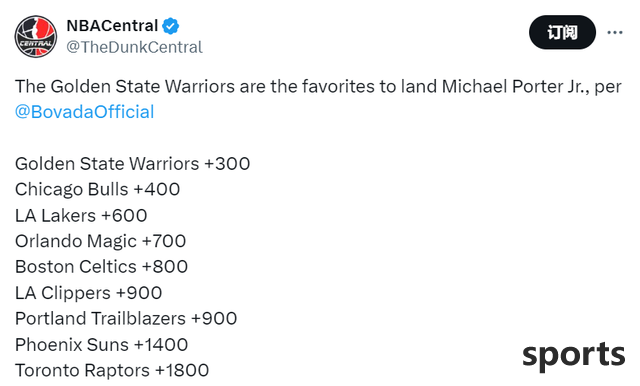640x386 pixels.
Task: Click the Toronto Raptors +1800 line
Action: (x=112, y=370)
